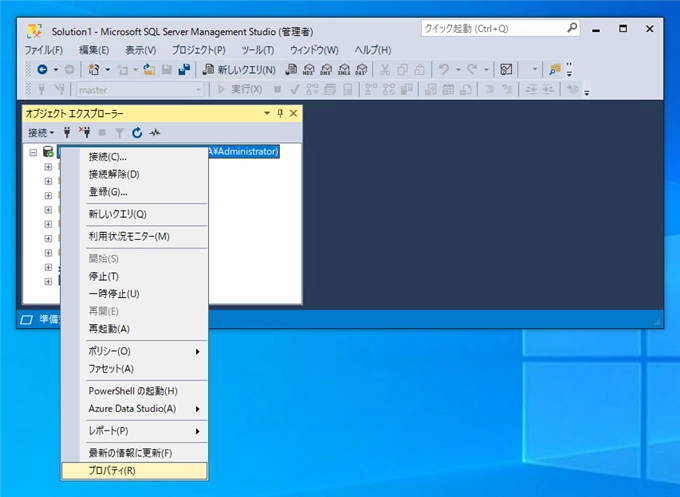
Task: Open the Object Explorer window position dropdown arrow
Action: (267, 113)
